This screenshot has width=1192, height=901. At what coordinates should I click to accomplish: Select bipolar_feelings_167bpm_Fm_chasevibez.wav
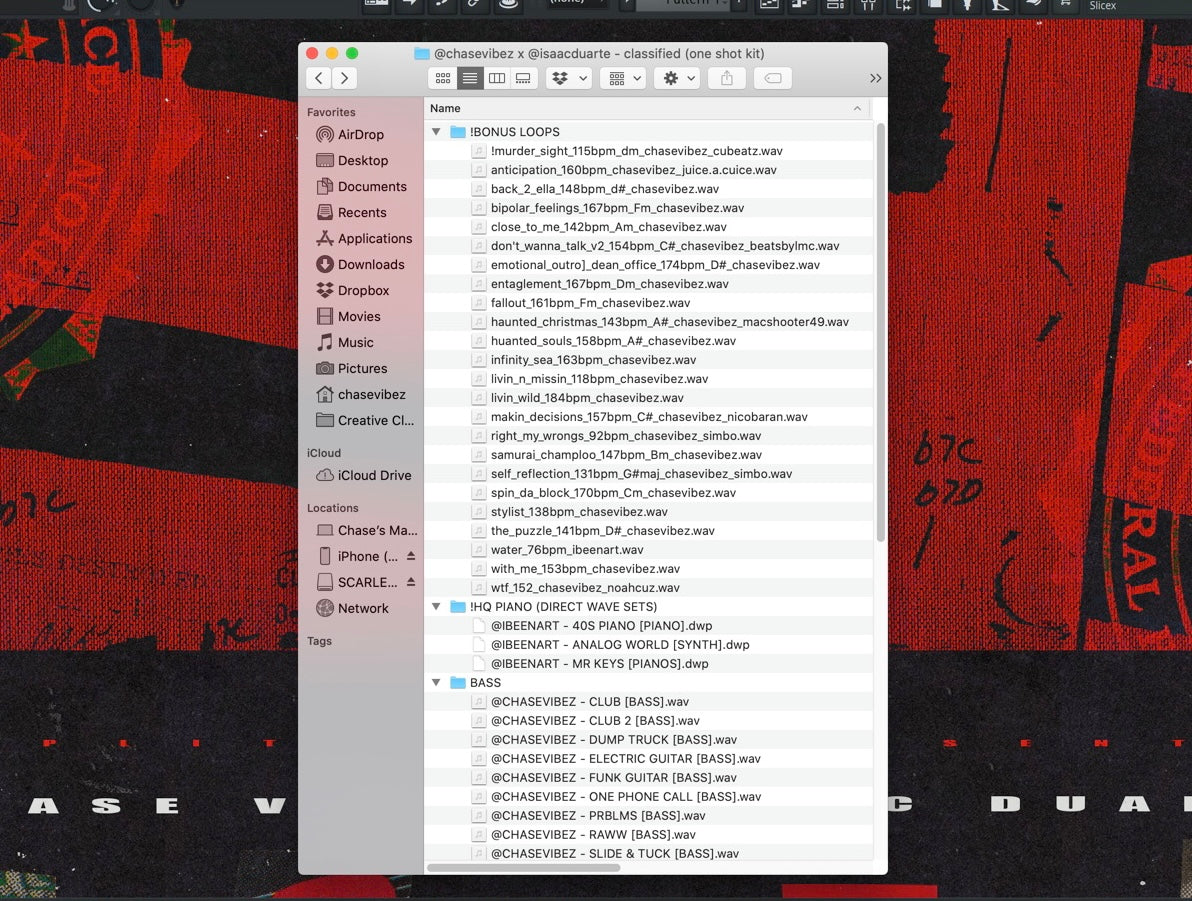tap(648, 208)
